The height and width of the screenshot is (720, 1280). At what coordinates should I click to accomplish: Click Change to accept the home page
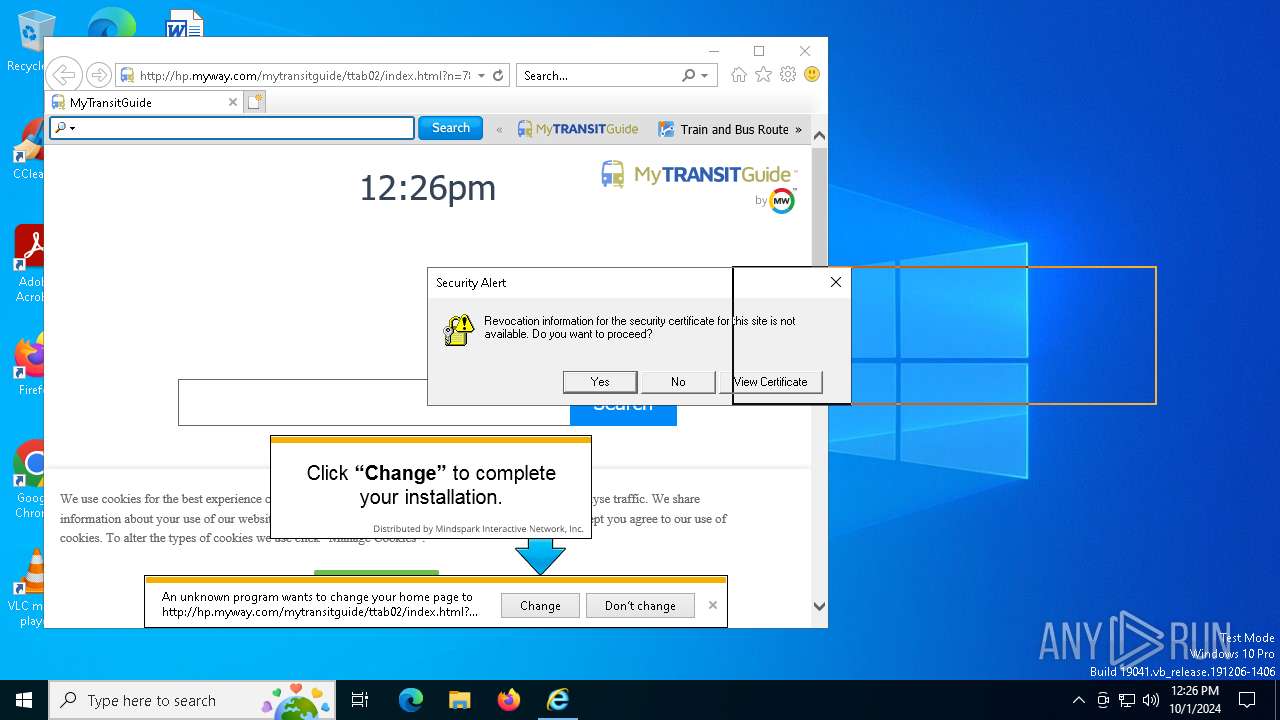pos(540,605)
